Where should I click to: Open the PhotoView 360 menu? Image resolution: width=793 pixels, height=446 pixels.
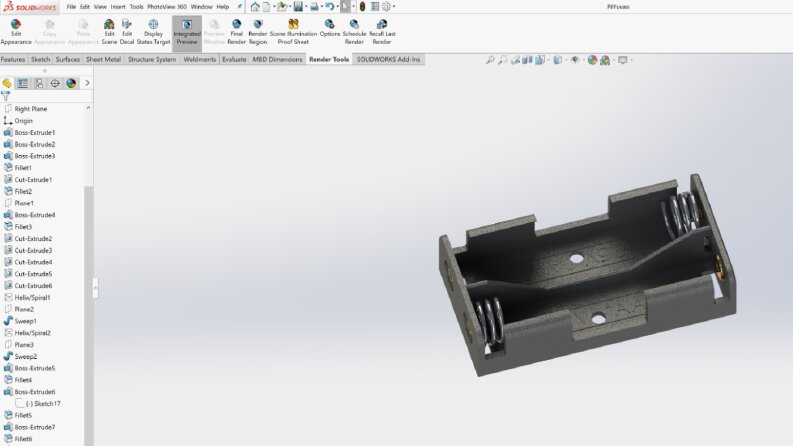[x=167, y=7]
